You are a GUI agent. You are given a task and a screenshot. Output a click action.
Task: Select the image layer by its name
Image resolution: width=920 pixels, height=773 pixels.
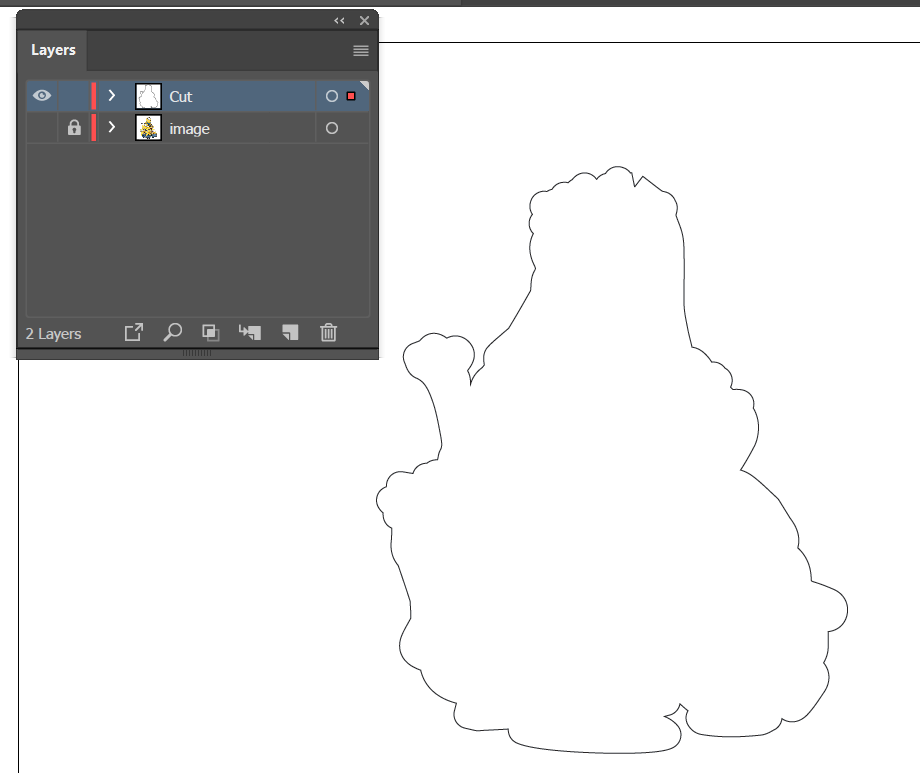[x=190, y=128]
